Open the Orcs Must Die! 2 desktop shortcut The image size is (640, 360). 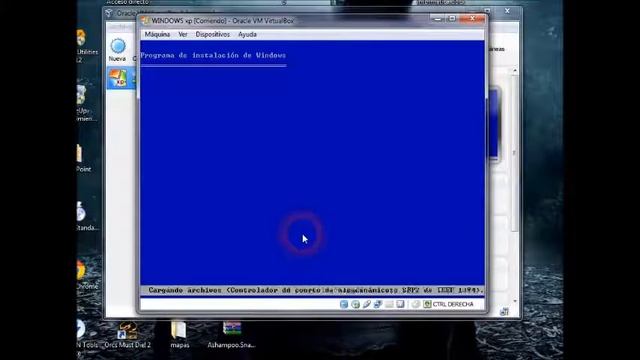(127, 336)
